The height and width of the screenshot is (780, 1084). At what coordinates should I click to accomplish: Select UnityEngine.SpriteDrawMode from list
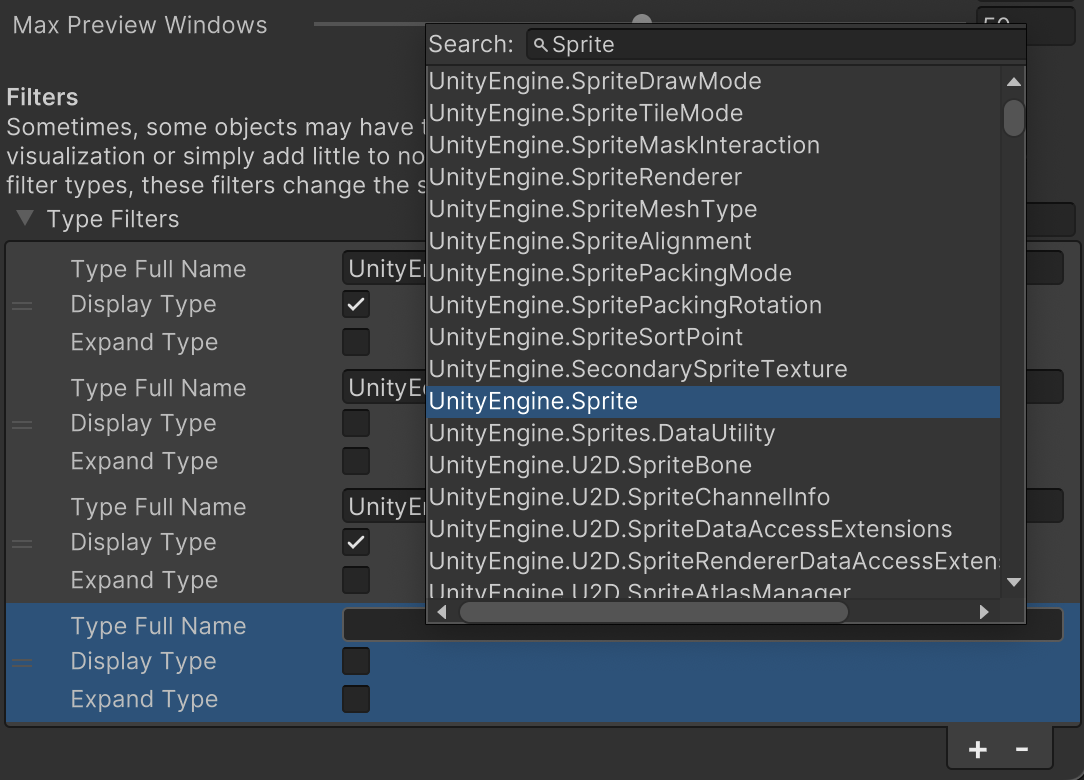[713, 82]
